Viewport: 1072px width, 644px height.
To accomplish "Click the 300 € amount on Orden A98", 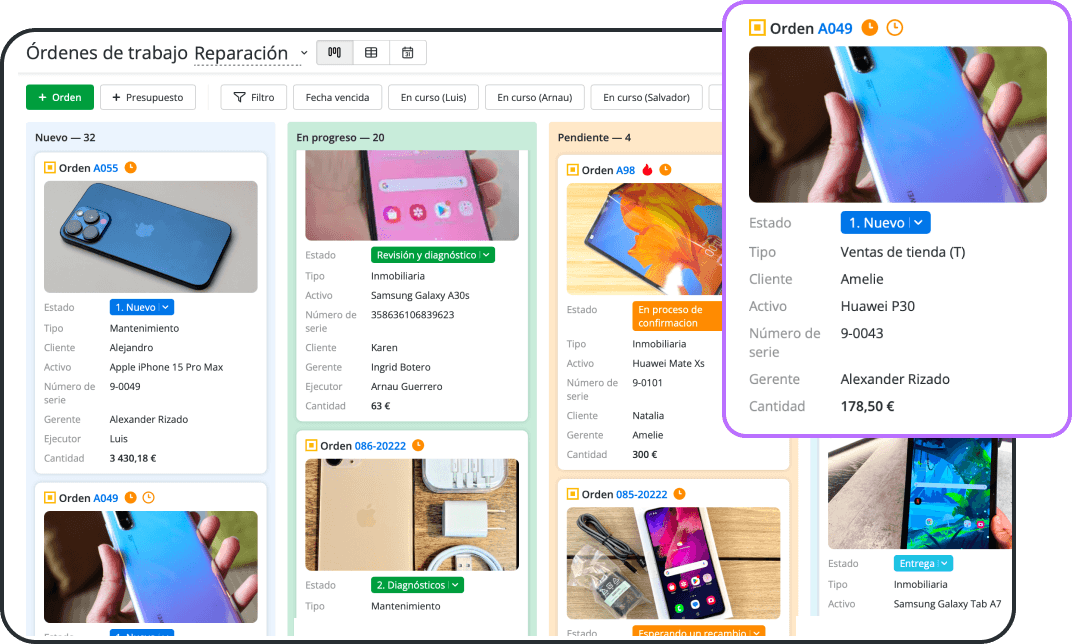I will (645, 455).
